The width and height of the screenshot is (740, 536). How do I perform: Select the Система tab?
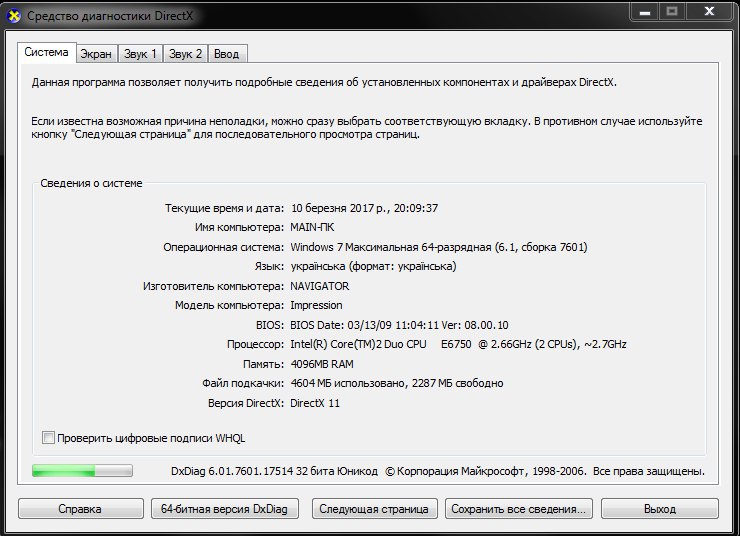pos(46,52)
